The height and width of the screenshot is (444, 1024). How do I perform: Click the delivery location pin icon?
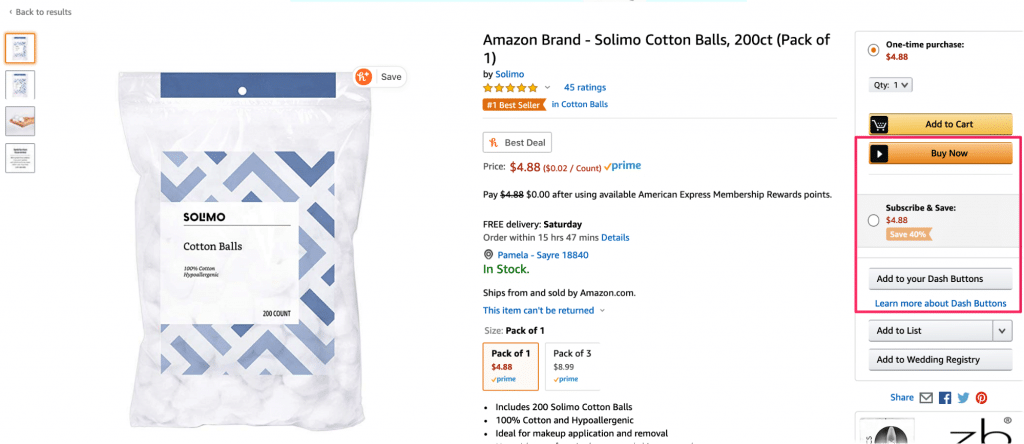[488, 255]
